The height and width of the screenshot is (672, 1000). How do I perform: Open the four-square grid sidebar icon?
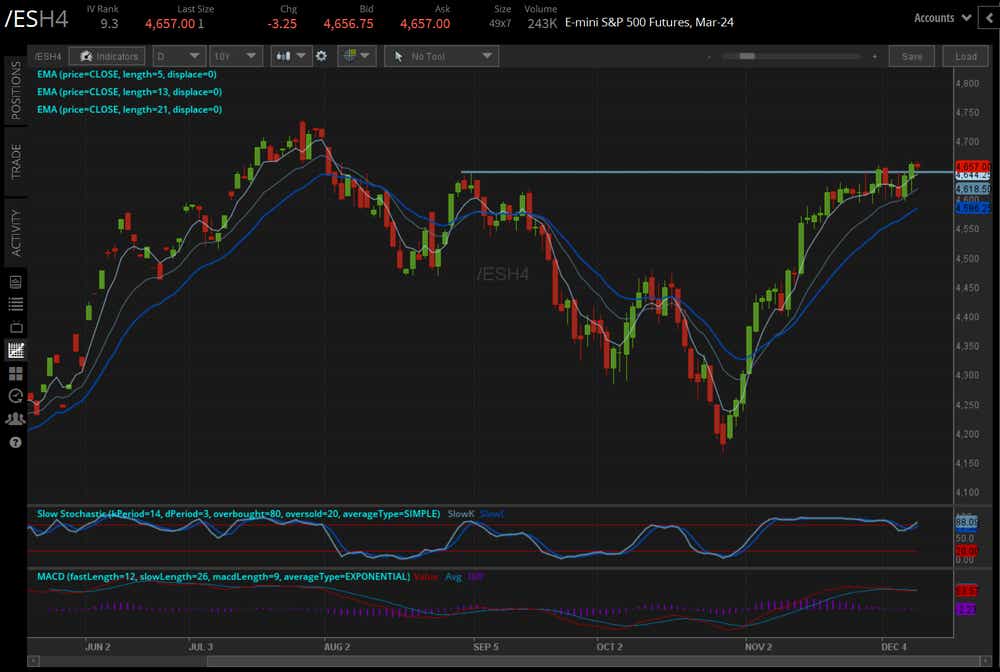click(16, 373)
